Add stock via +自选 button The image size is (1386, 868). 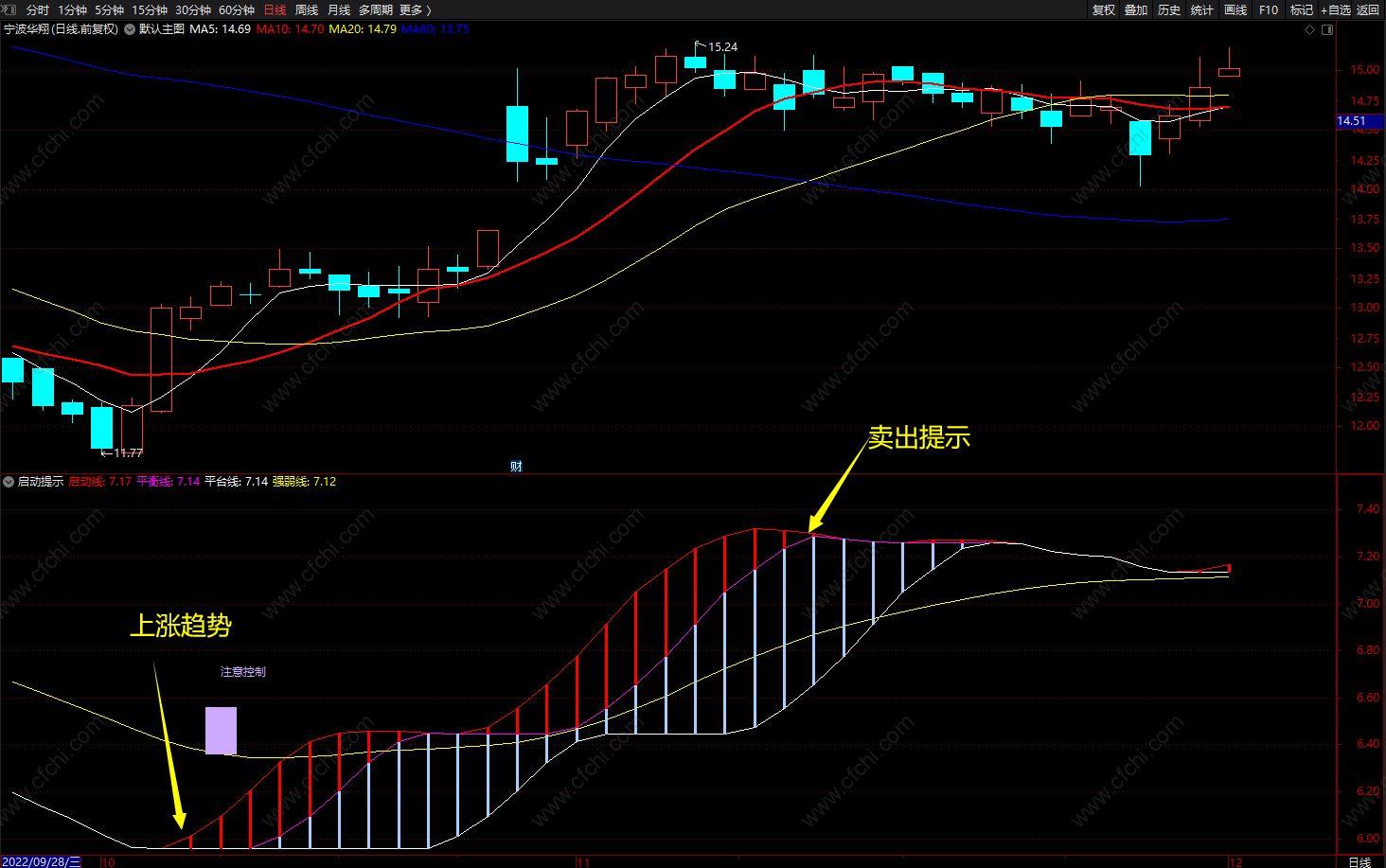pos(1336,9)
